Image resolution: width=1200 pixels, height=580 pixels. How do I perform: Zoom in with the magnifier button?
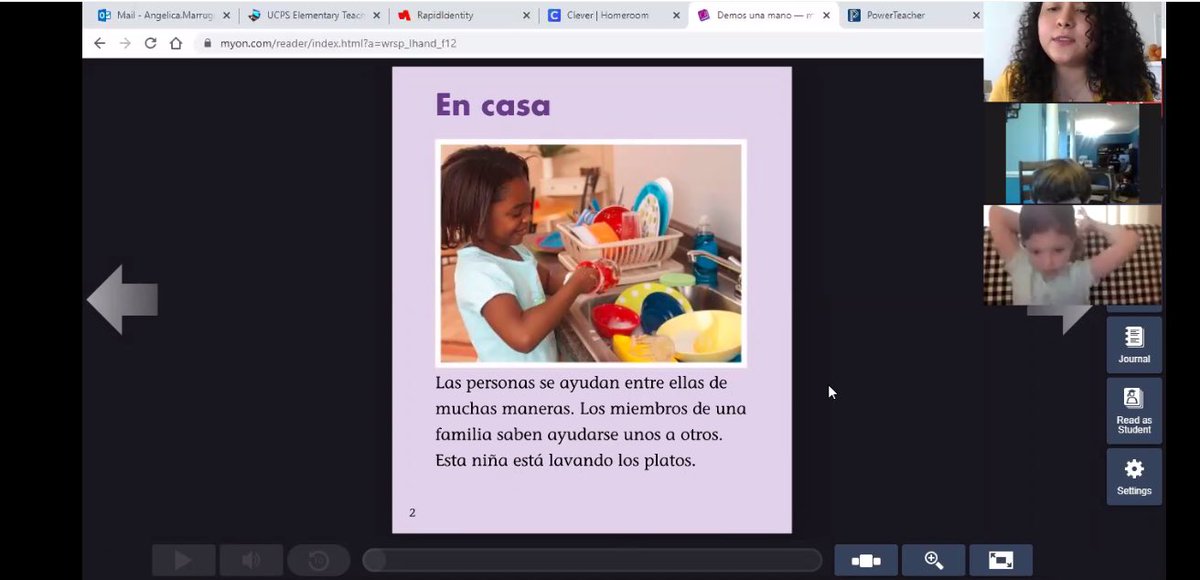tap(934, 560)
